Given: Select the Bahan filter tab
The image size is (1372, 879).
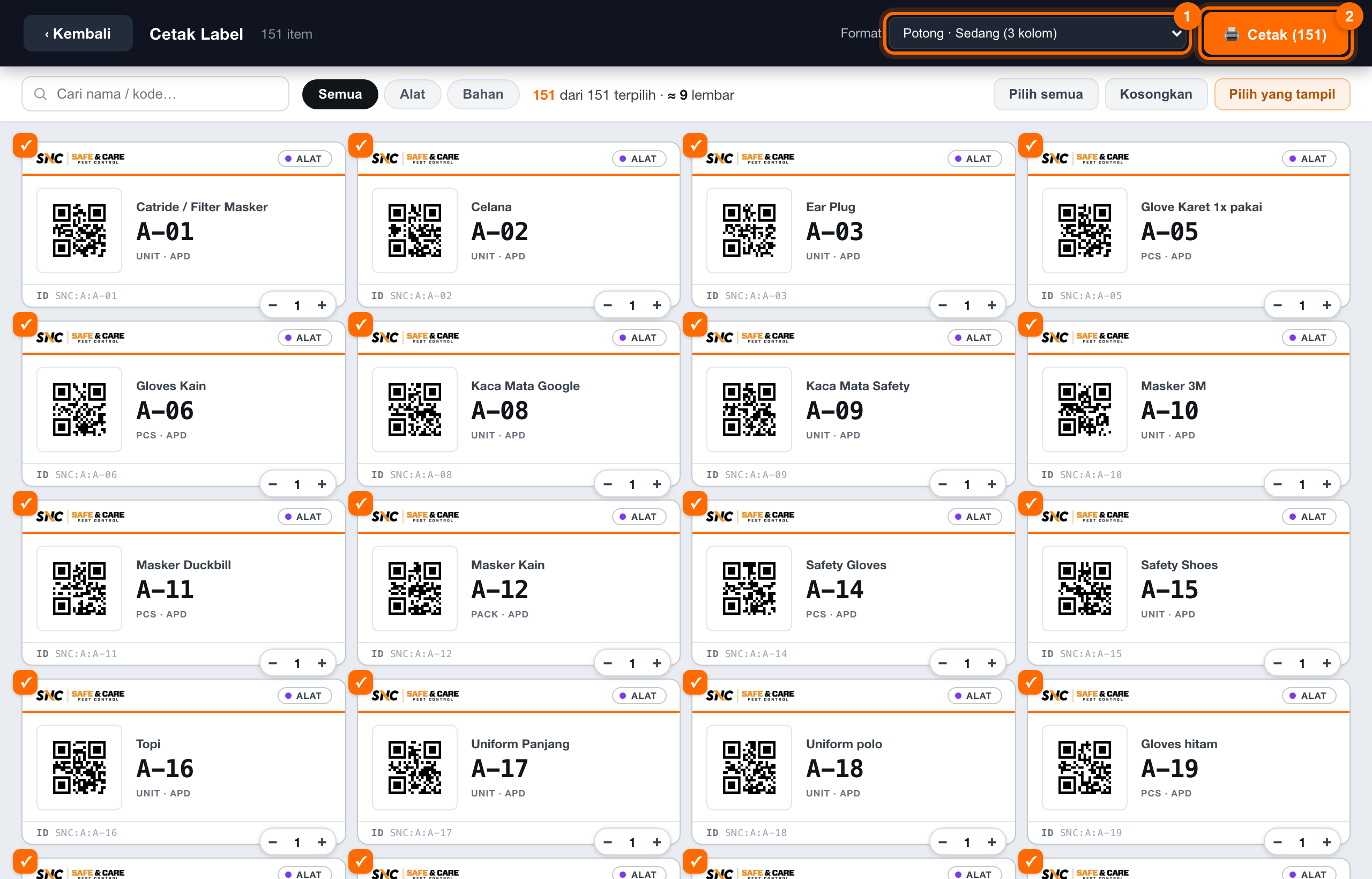Looking at the screenshot, I should 483,94.
